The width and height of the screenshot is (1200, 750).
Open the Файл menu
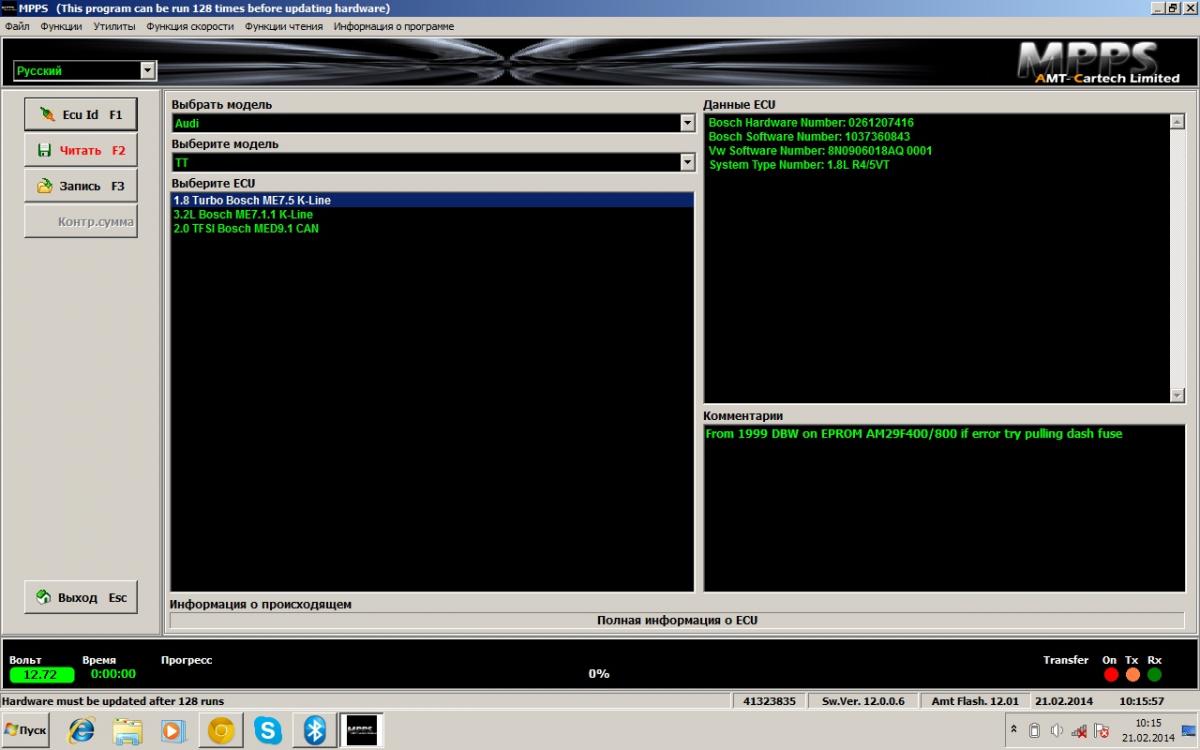(x=17, y=26)
